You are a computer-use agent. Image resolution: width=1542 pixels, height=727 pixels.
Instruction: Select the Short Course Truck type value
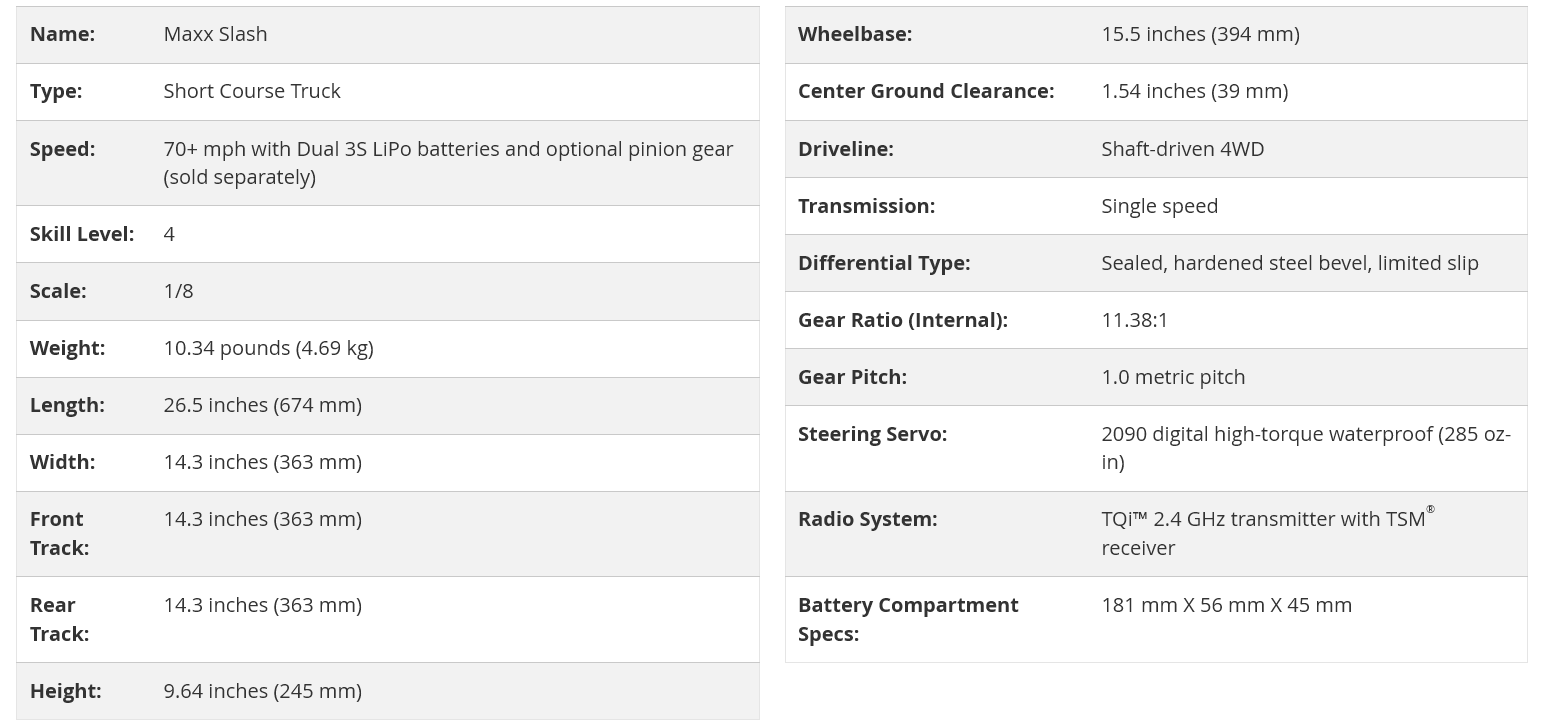pos(252,91)
